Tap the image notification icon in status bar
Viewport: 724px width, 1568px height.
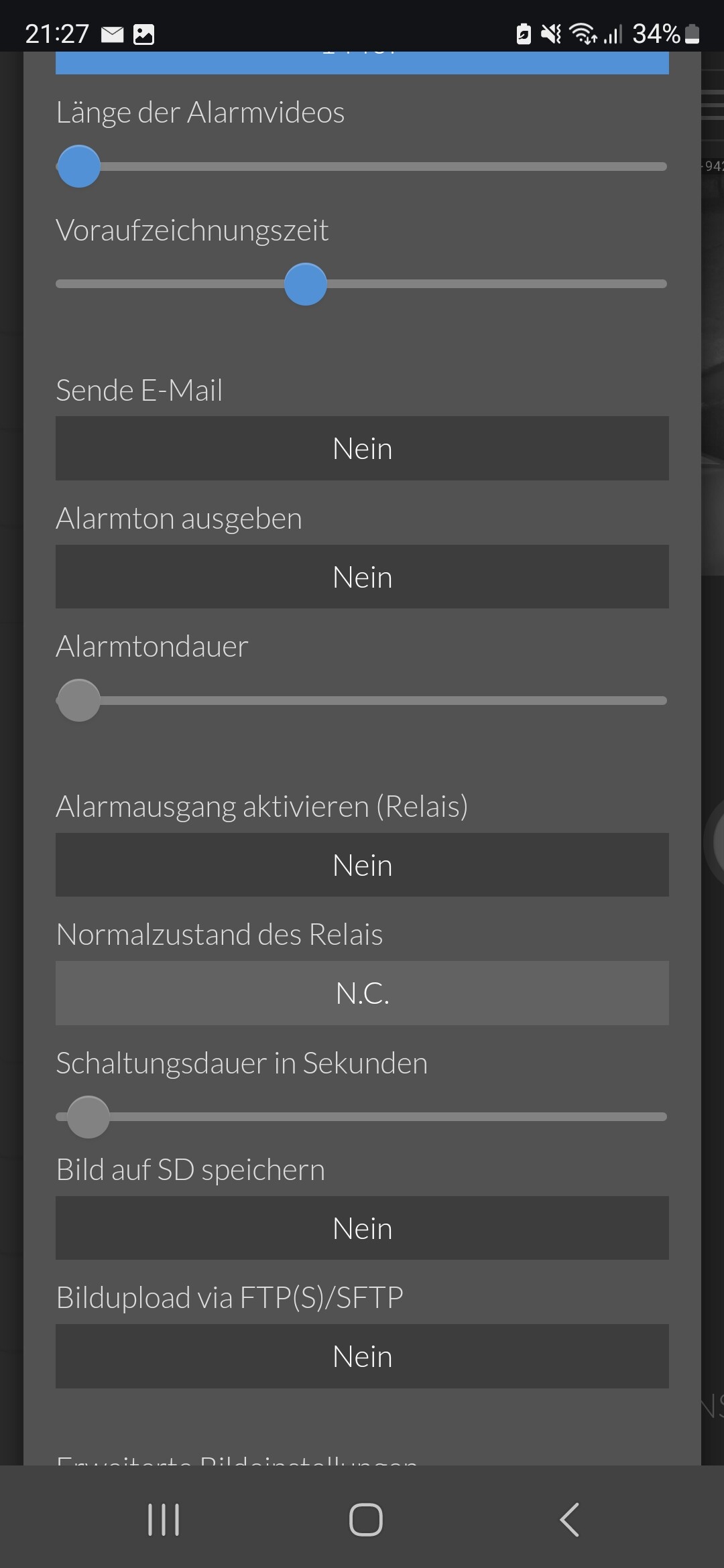tap(143, 34)
